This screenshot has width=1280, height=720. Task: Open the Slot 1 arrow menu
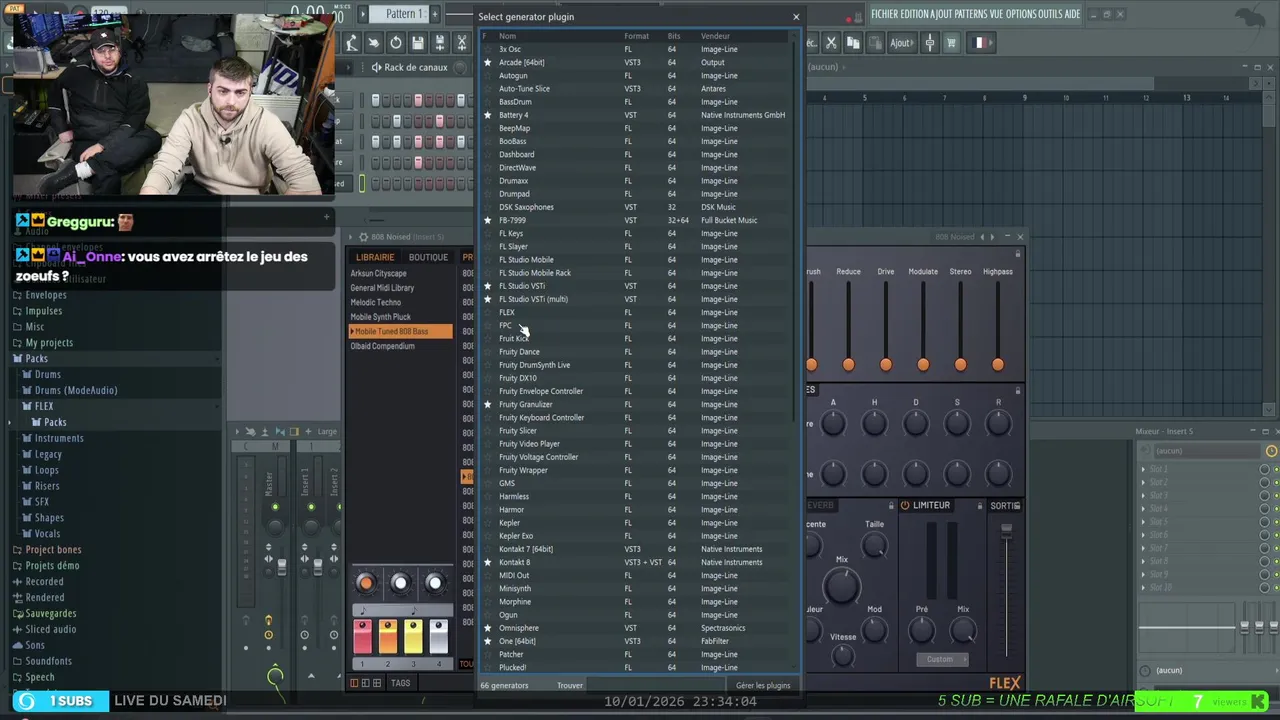coord(1144,469)
